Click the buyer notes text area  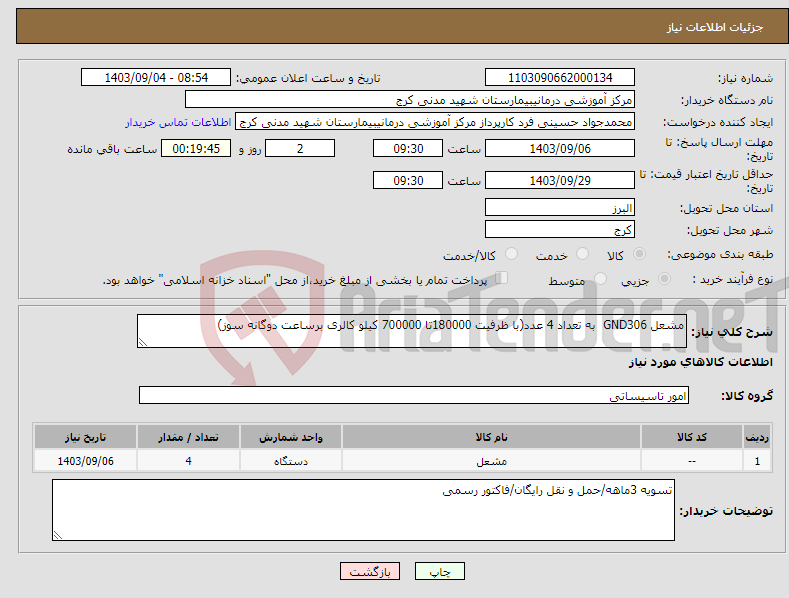click(363, 510)
